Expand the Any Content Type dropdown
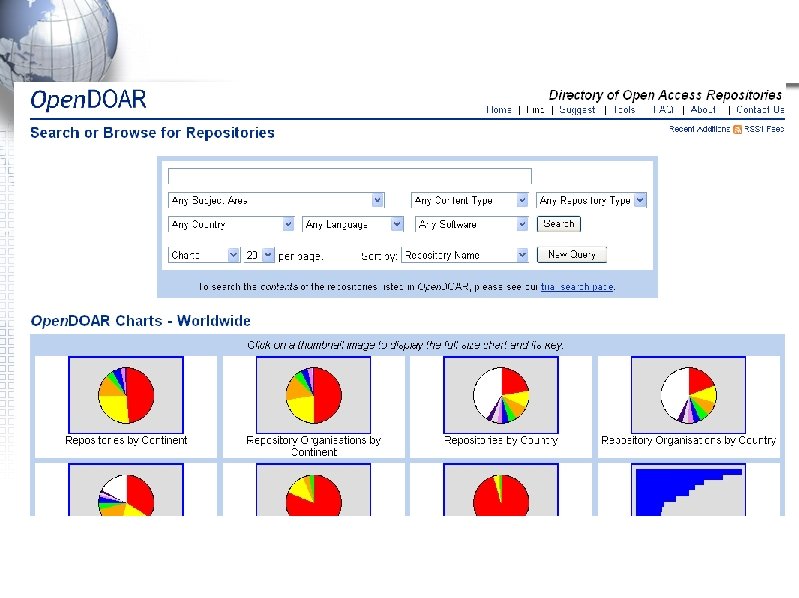Screen dimensions: 799x598 (469, 200)
